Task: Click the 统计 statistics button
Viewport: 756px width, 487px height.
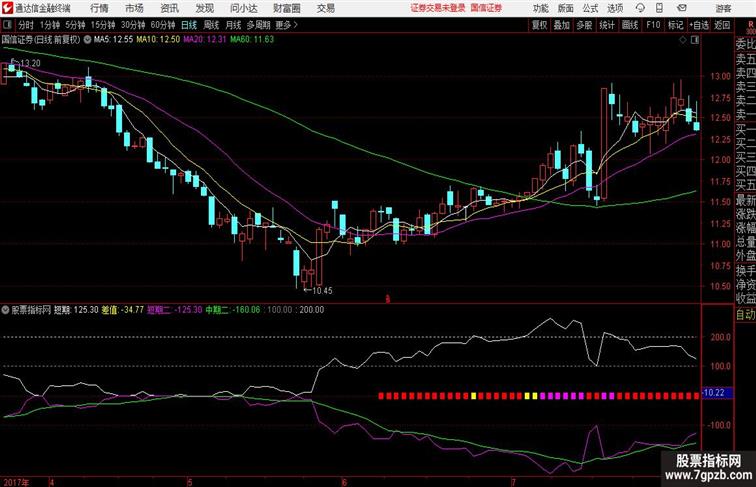Action: click(x=607, y=25)
